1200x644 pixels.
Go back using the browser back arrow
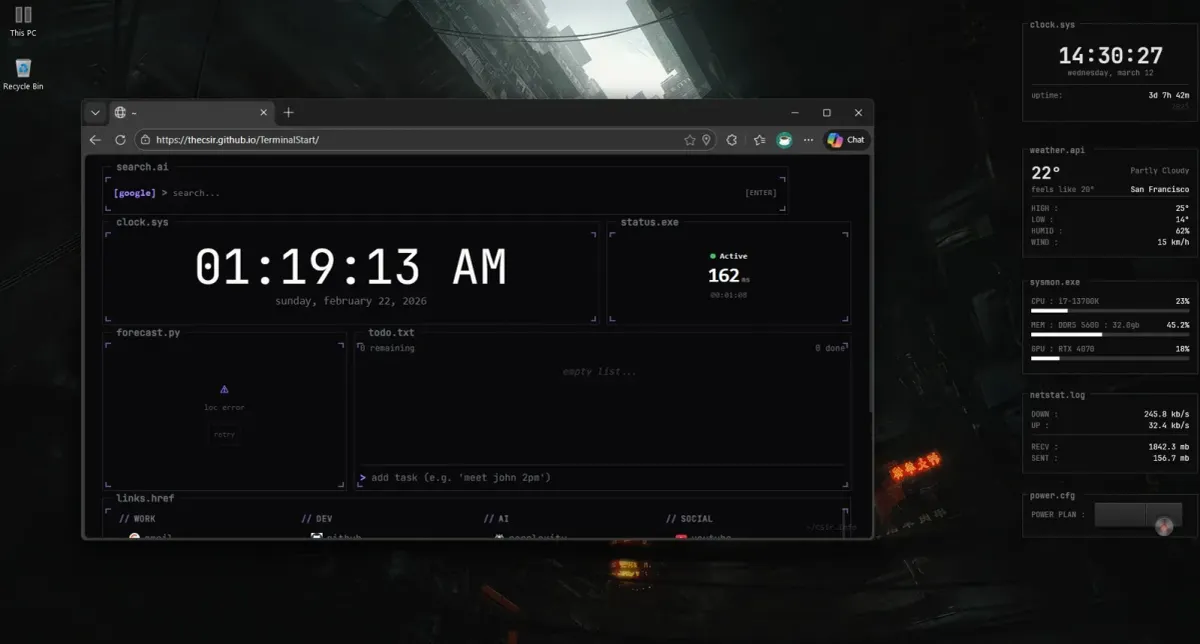[95, 140]
